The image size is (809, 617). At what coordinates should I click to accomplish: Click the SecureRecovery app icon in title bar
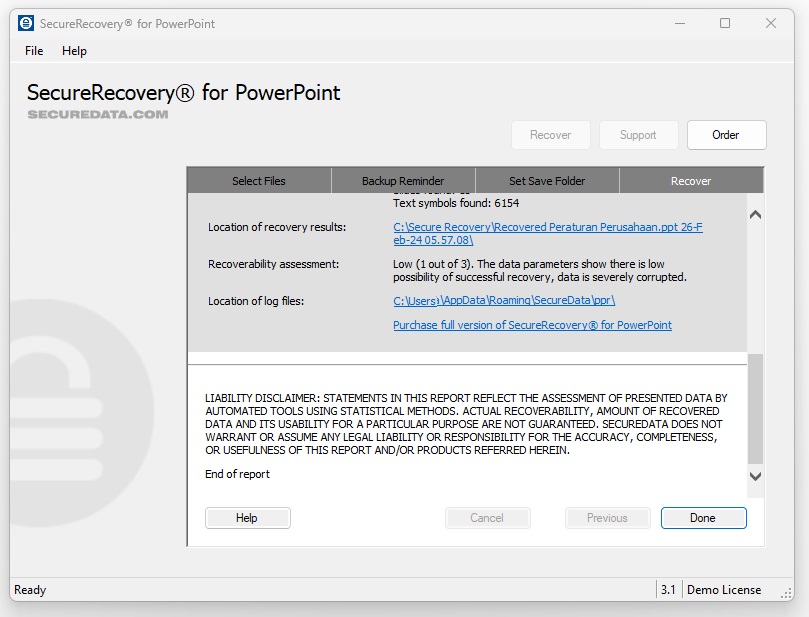tap(26, 23)
